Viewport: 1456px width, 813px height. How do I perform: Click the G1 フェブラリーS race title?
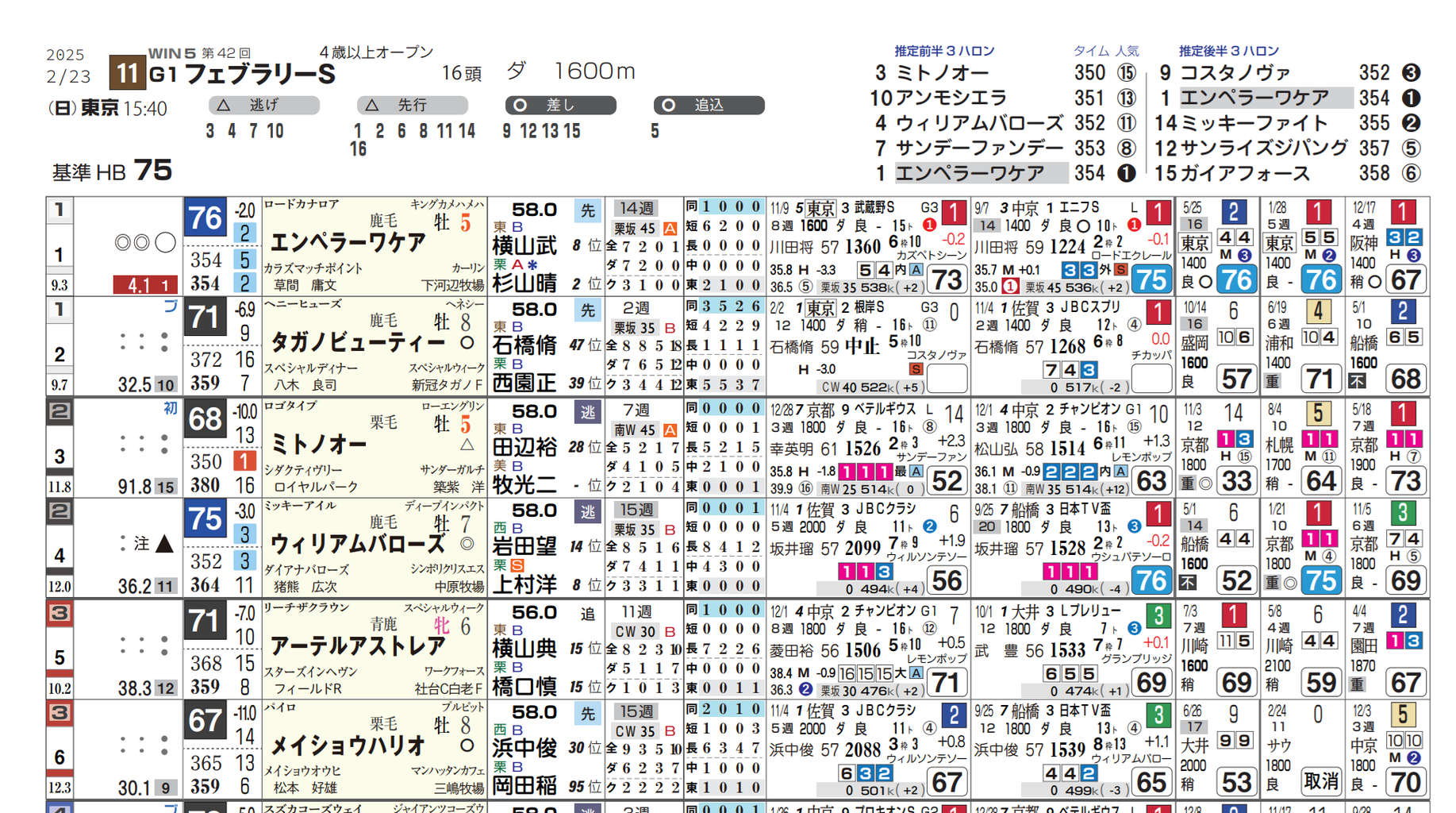(243, 75)
